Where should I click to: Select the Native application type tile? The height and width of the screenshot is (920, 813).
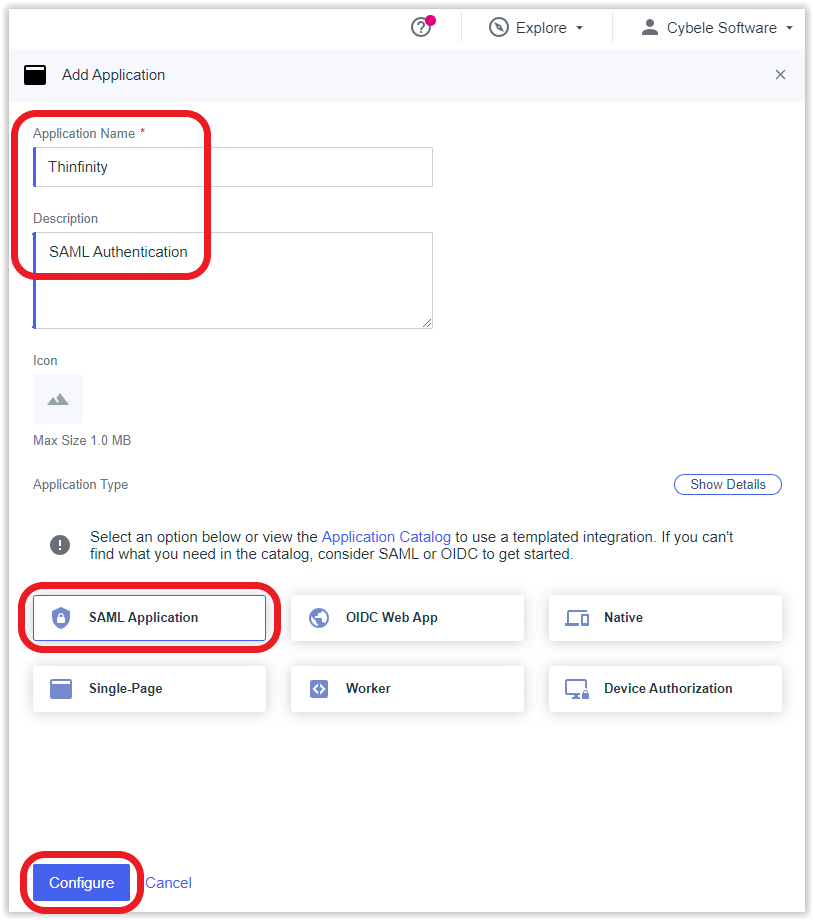[x=665, y=617]
